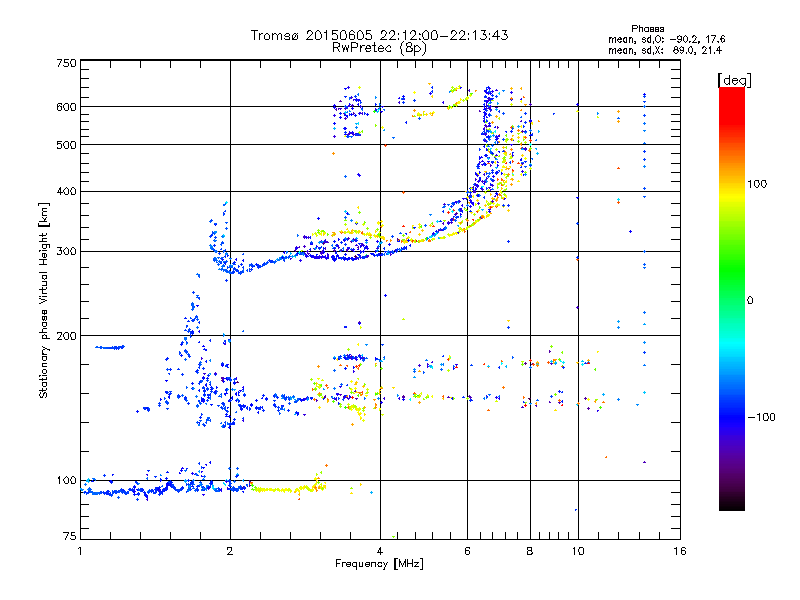Click the '100' colorbar tick label

coord(757,184)
